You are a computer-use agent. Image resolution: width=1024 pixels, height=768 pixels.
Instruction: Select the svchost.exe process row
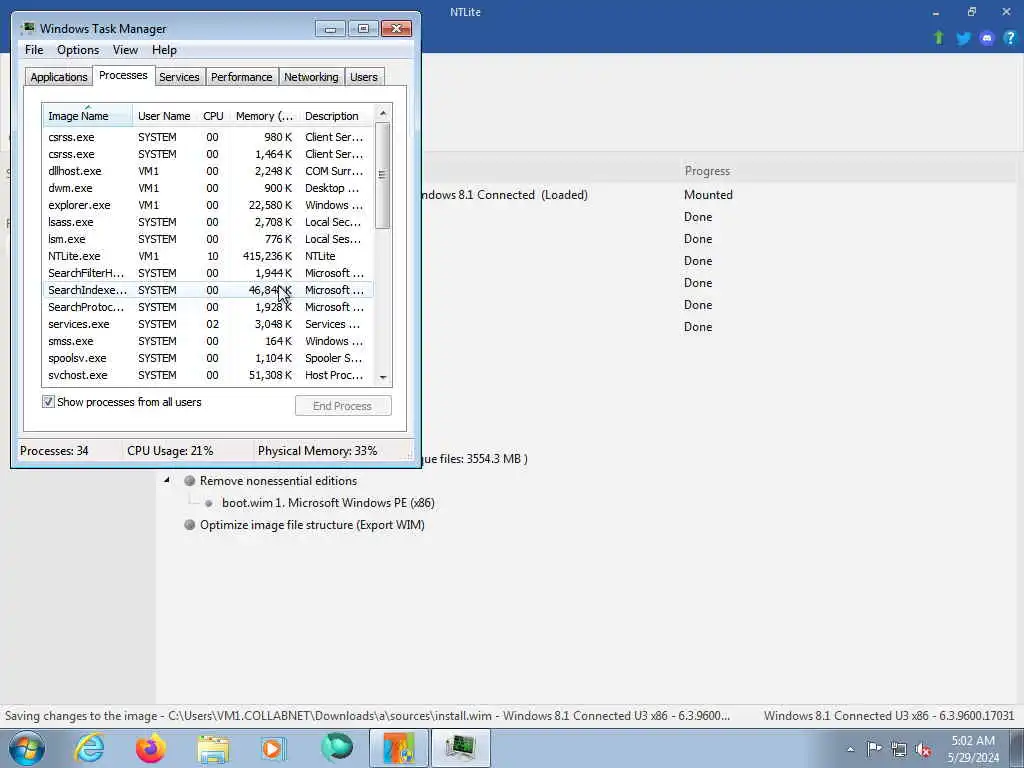click(x=208, y=375)
